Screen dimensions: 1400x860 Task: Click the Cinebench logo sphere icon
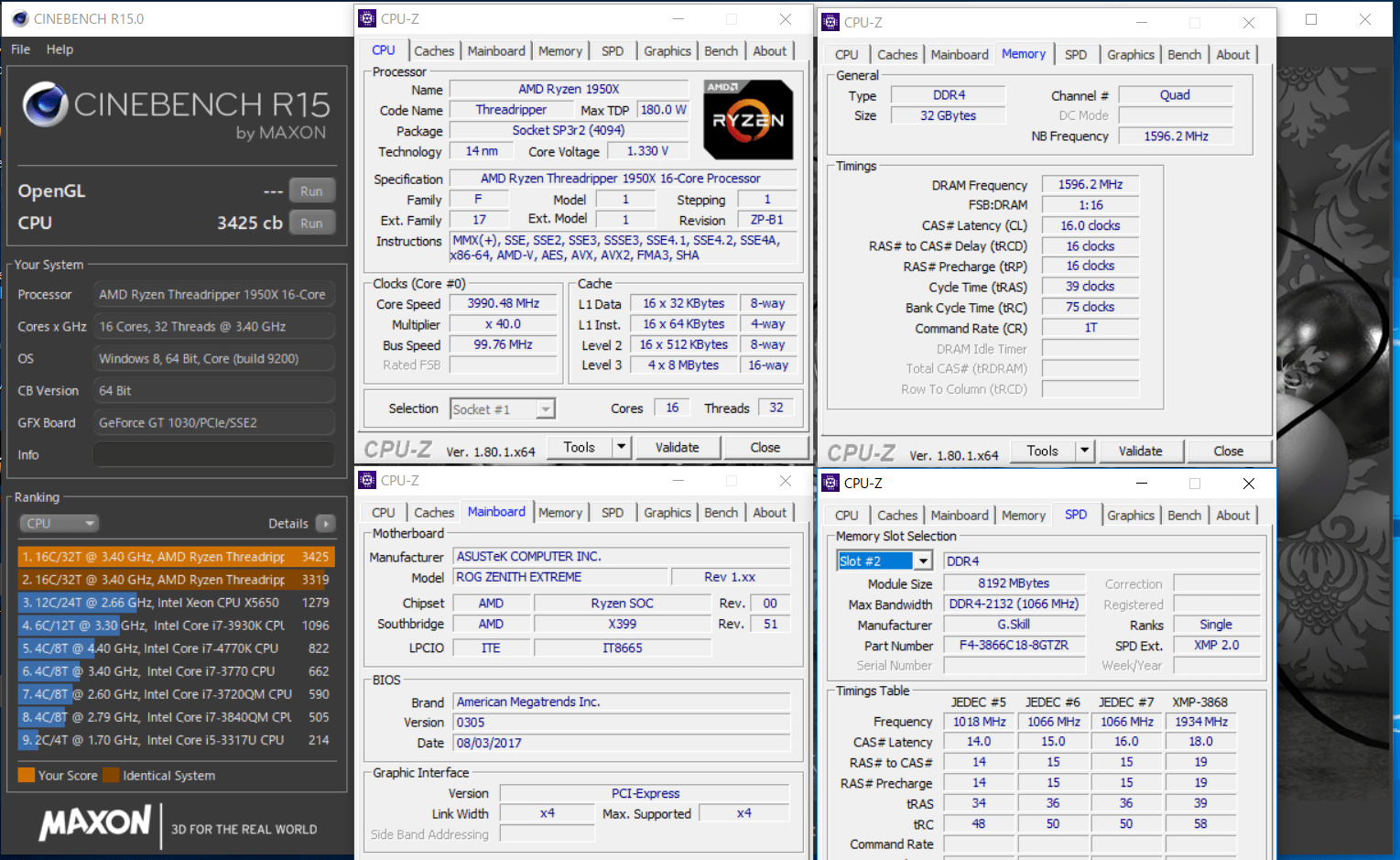45,103
